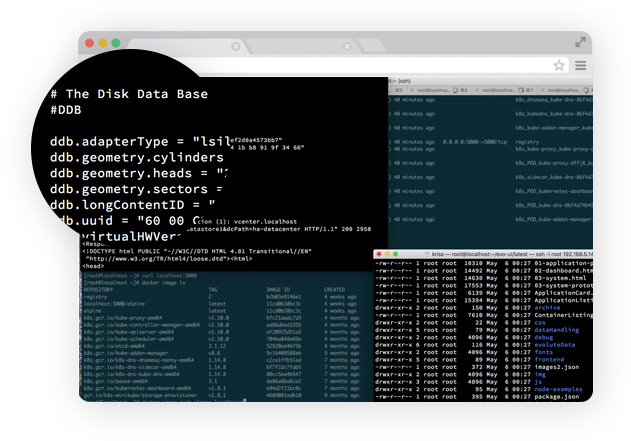The image size is (631, 441).
Task: Click the '<!DOCTYPE html PUBLIC' line
Action: 197,251
